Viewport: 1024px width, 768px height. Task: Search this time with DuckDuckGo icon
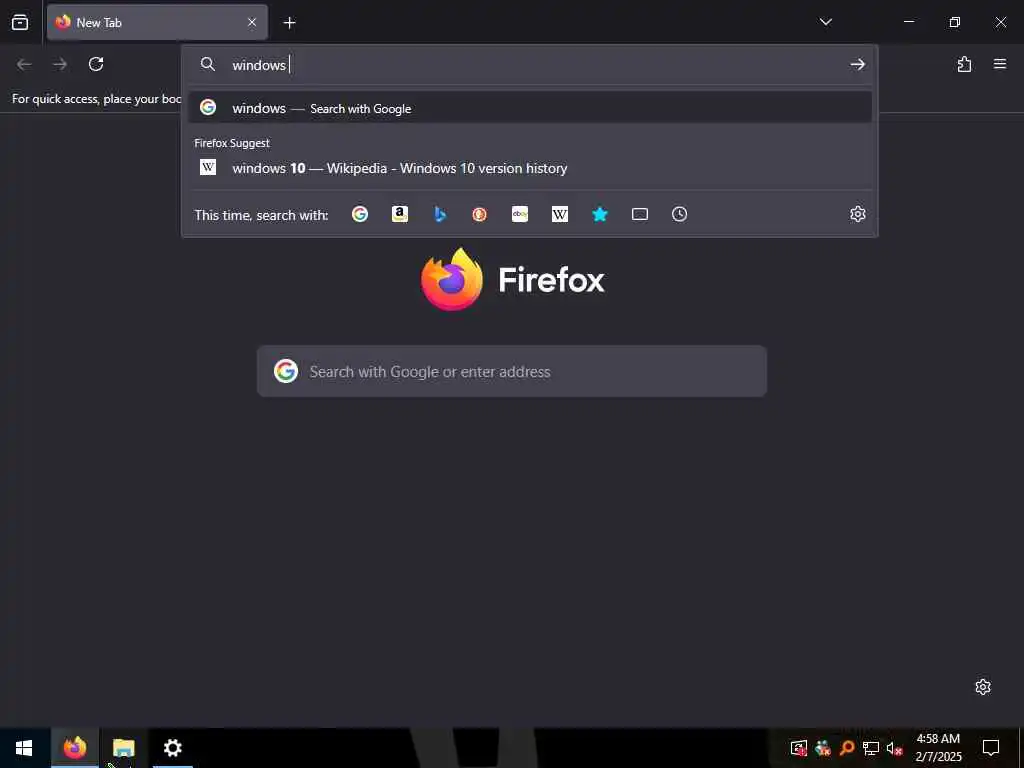(479, 214)
